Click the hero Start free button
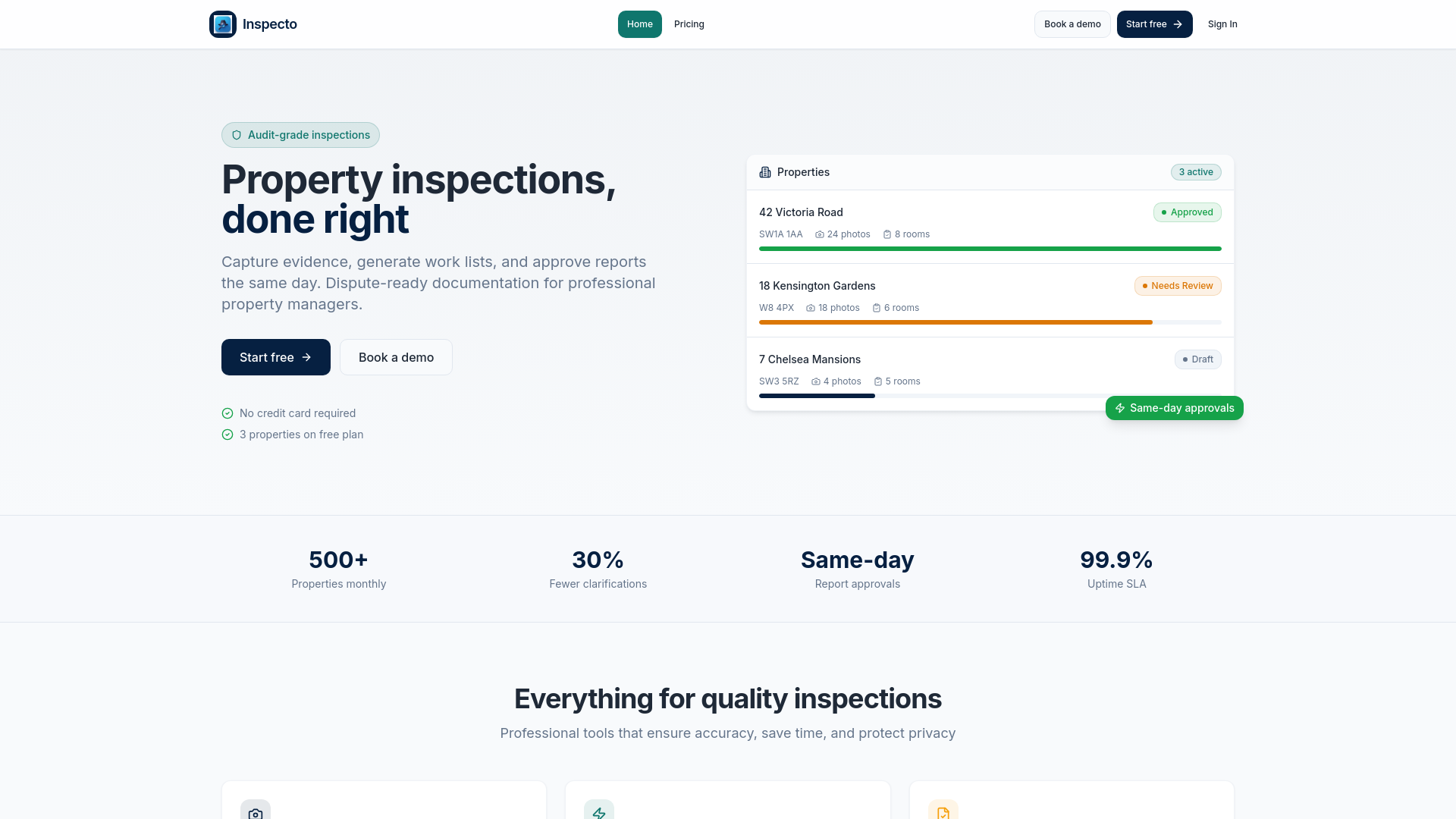 click(276, 357)
